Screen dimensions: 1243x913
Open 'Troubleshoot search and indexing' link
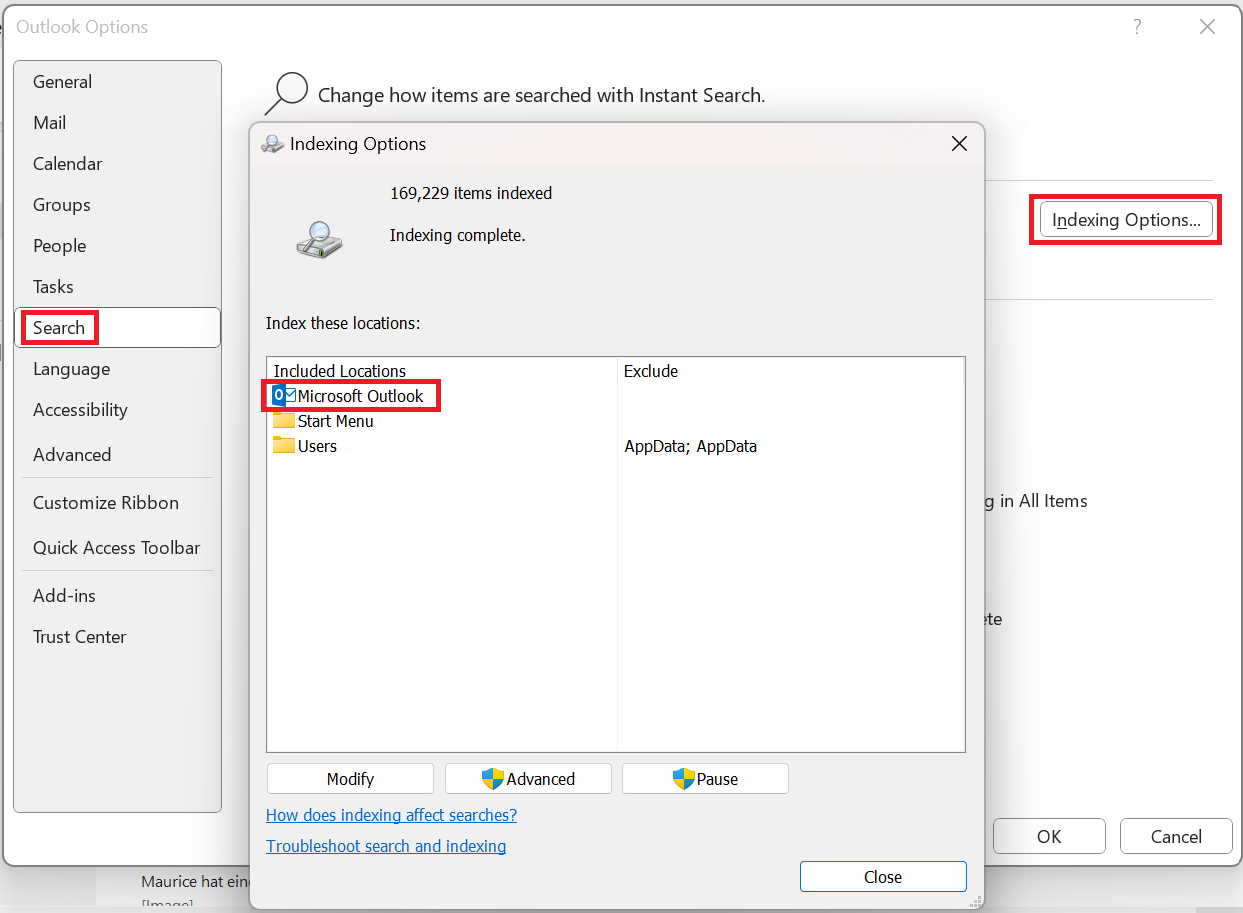(x=386, y=846)
